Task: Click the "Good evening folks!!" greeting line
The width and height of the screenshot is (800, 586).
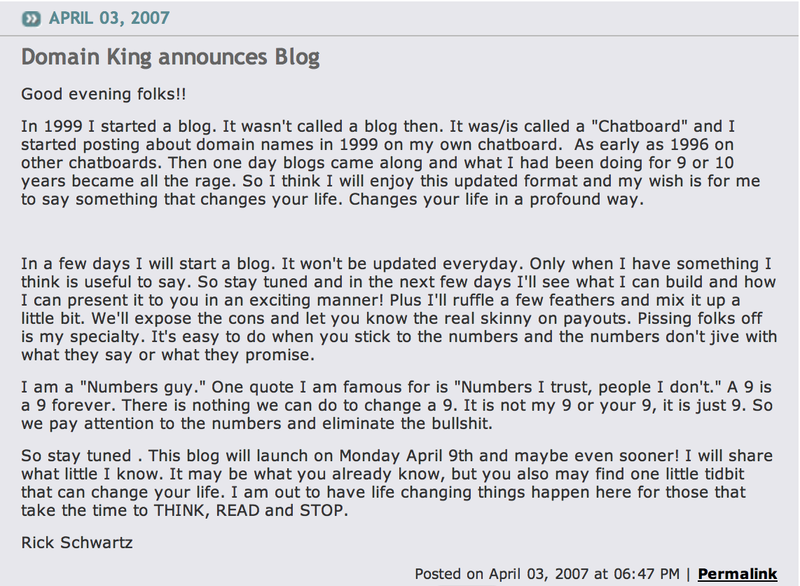Action: click(x=104, y=94)
